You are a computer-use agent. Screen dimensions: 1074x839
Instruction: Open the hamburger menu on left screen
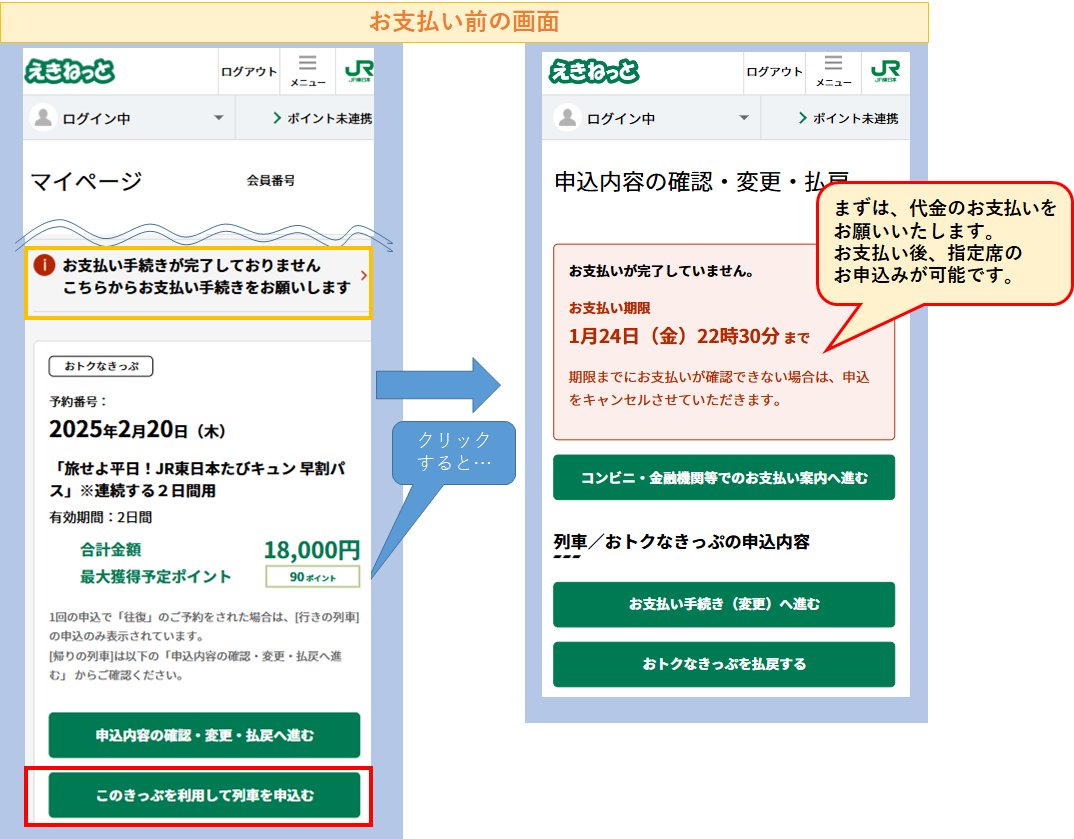[308, 70]
